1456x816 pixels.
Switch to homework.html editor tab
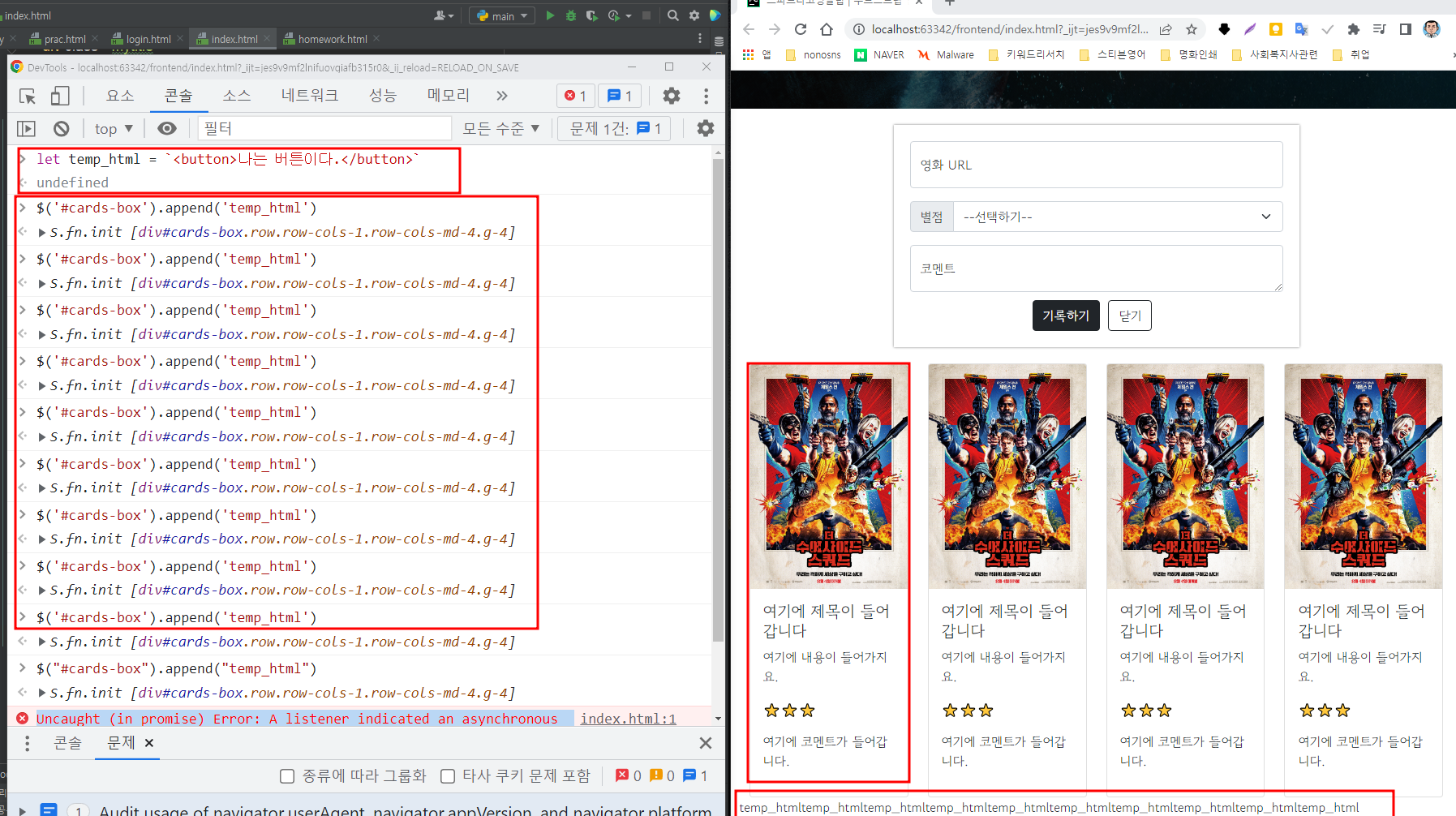pos(331,39)
